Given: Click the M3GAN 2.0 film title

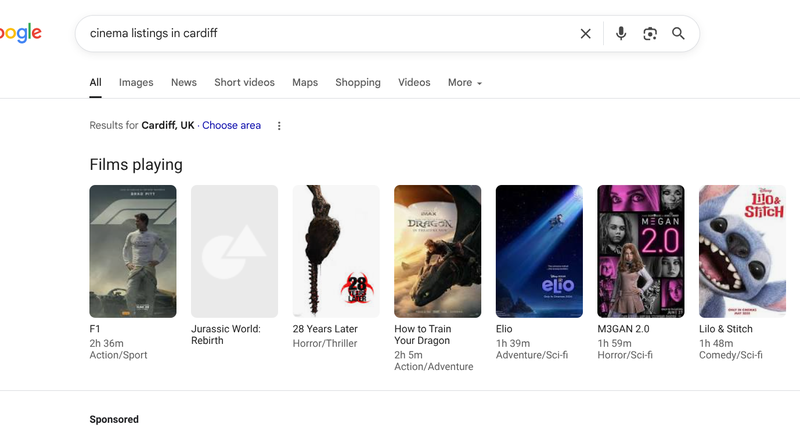Looking at the screenshot, I should pos(623,329).
